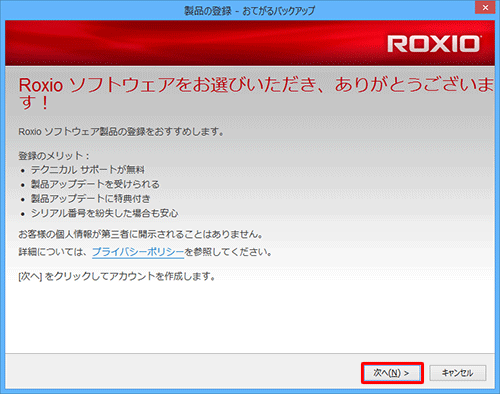The image size is (500, 394).
Task: Click the お客様の個人情報 disclosure statement
Action: (x=141, y=234)
